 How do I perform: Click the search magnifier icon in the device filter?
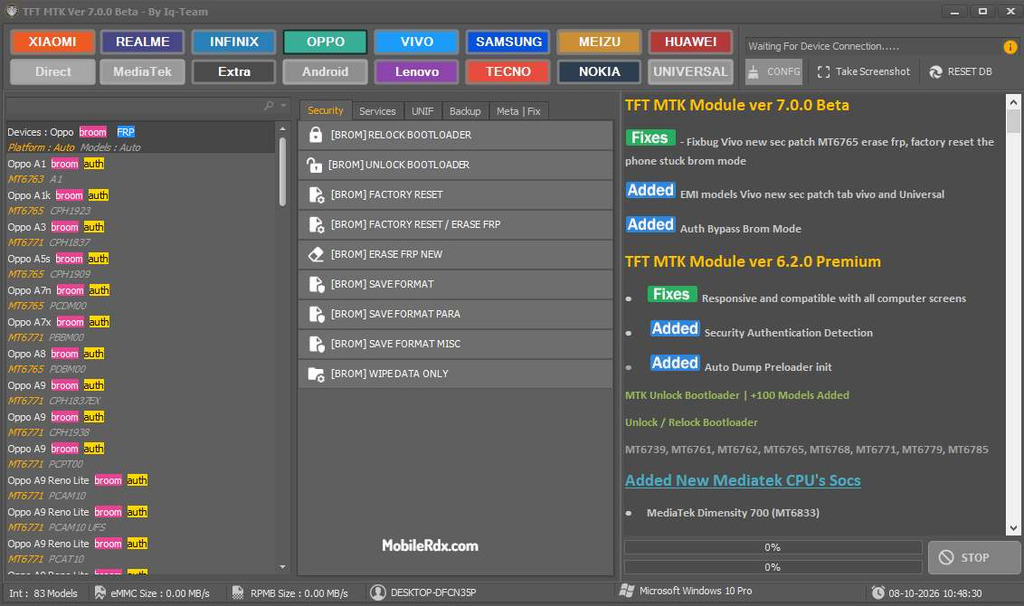click(x=268, y=105)
